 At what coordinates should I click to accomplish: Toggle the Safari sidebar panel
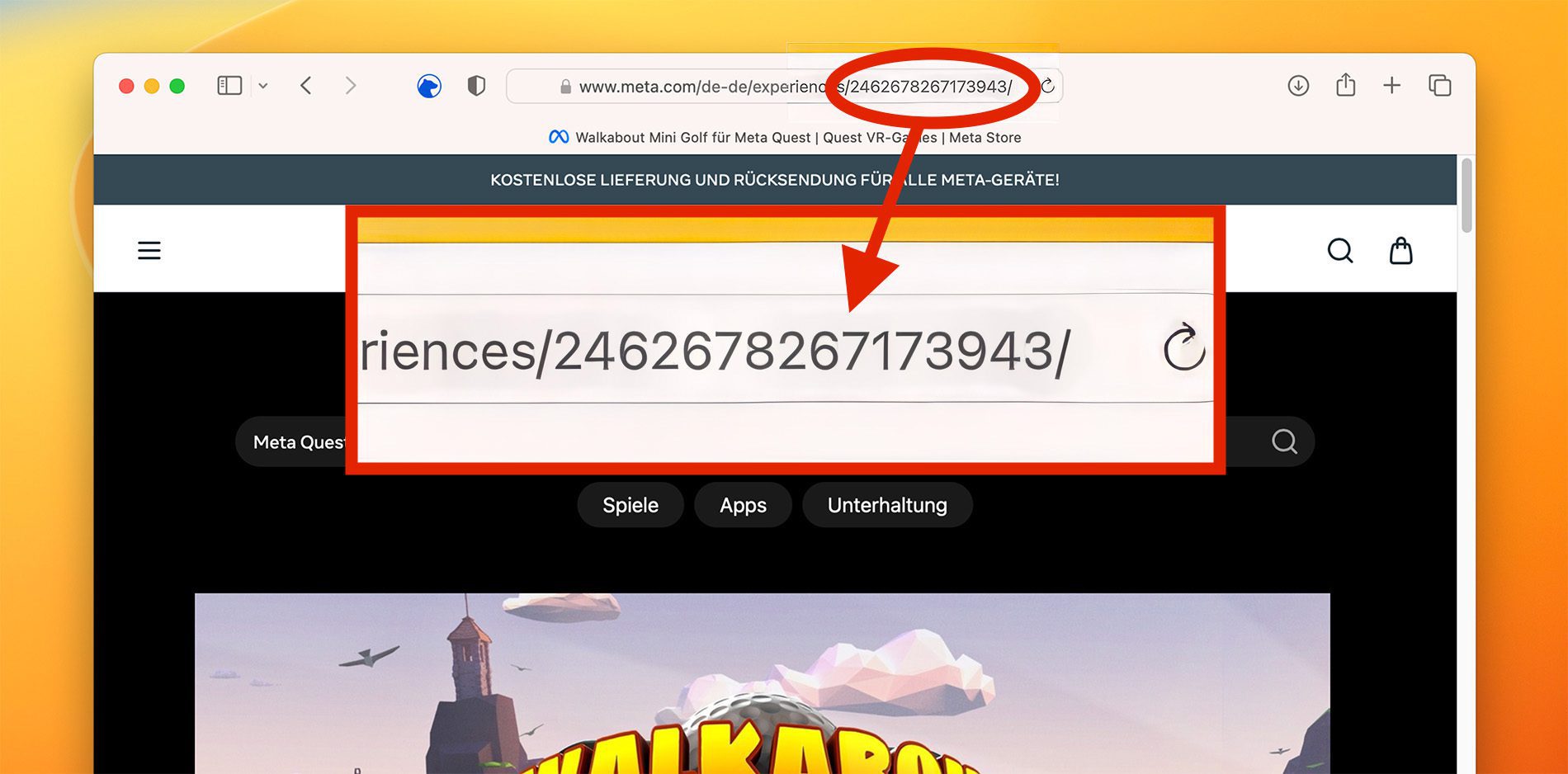click(x=229, y=86)
